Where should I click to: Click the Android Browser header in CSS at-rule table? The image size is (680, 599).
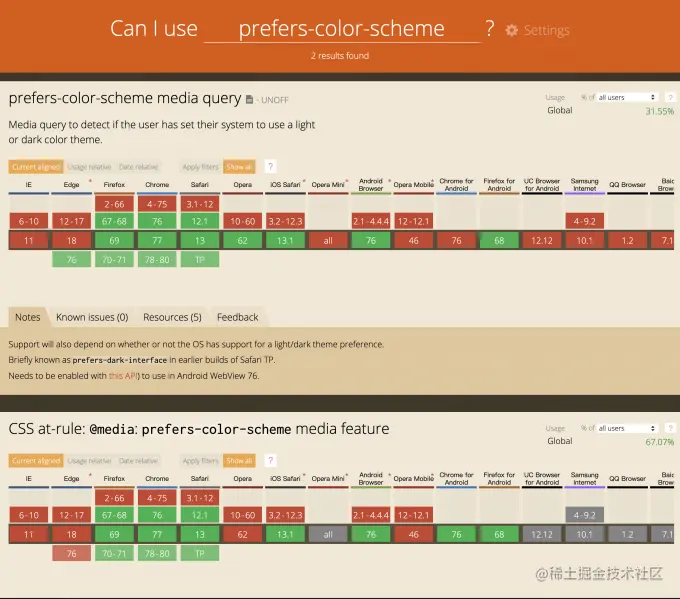tap(371, 478)
